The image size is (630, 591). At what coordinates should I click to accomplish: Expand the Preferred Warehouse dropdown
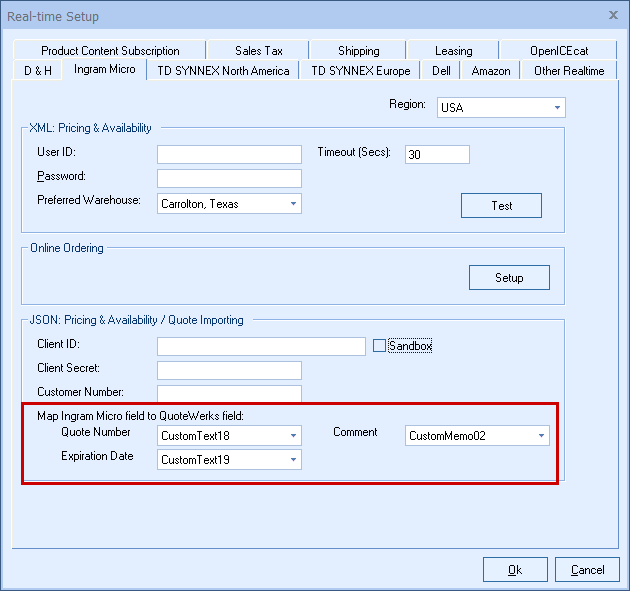tap(229, 204)
